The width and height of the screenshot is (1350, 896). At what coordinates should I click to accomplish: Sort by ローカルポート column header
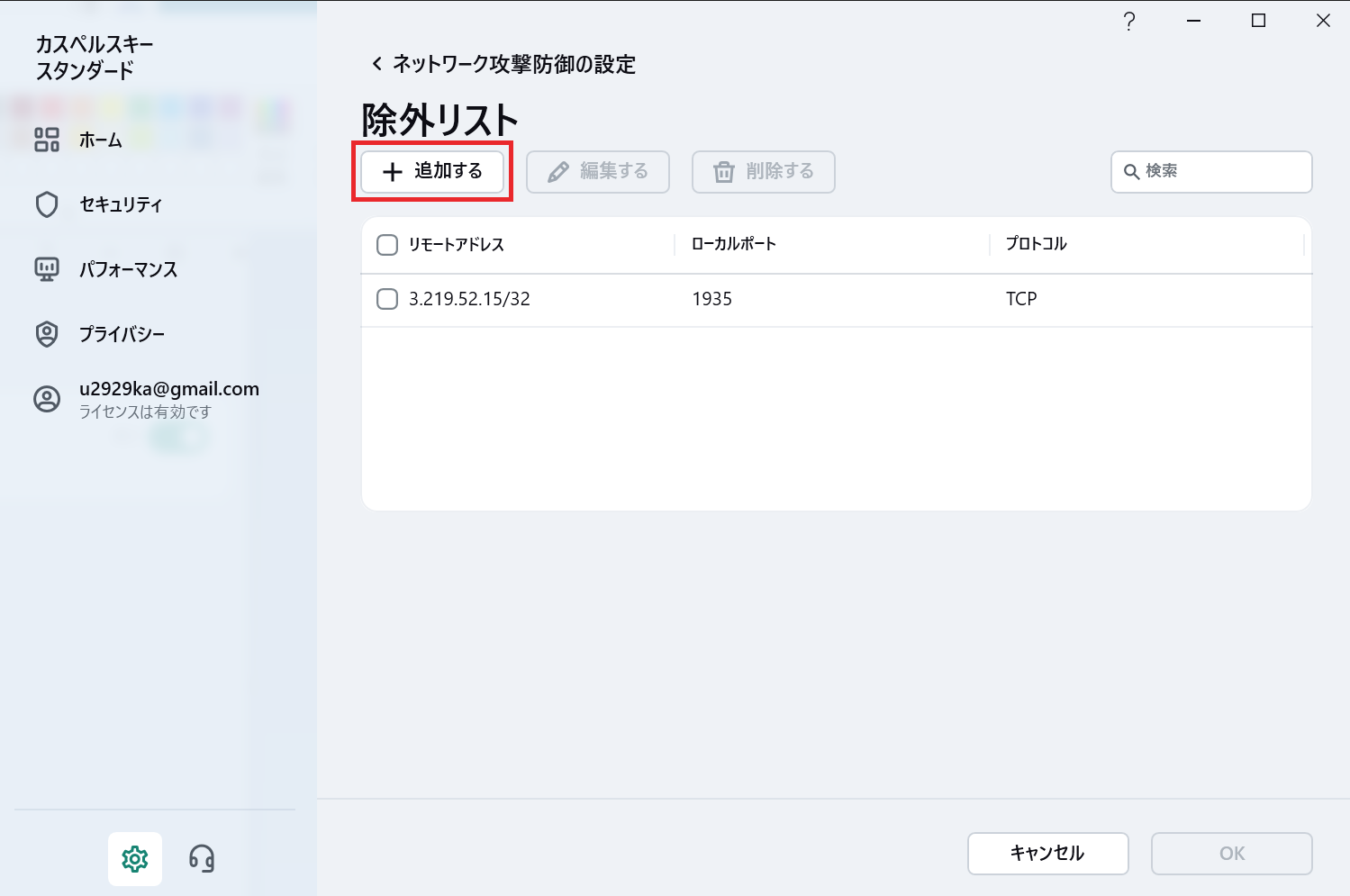click(x=734, y=244)
